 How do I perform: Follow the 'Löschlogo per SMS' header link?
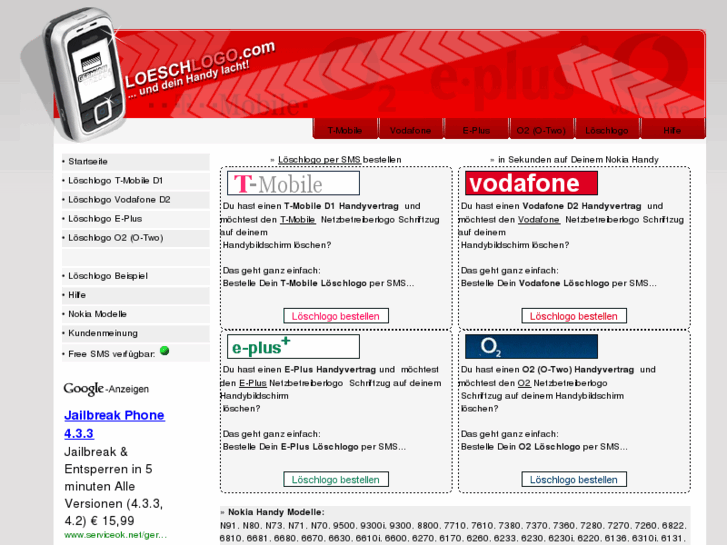(x=319, y=160)
